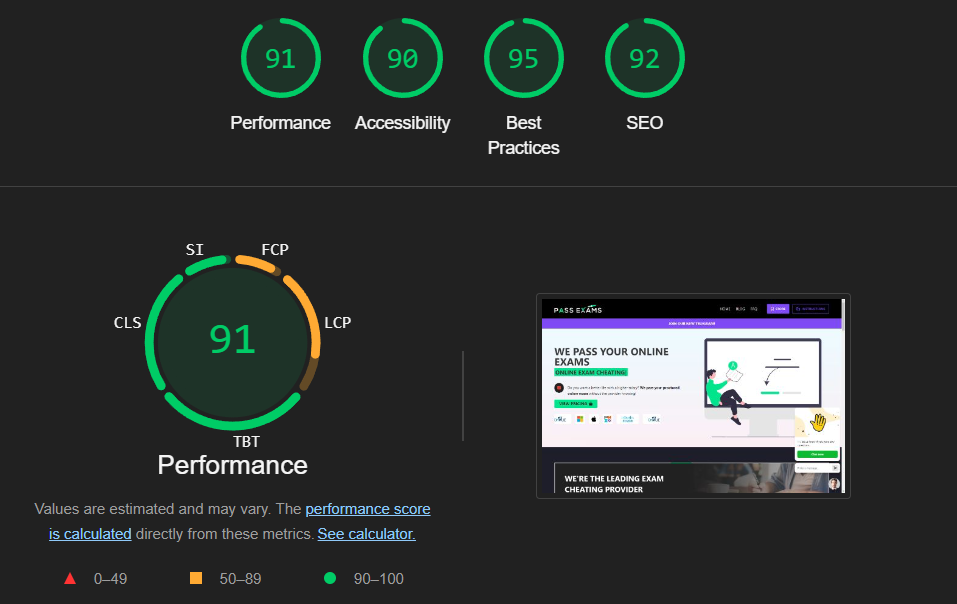
Task: Click the SEO score gauge showing 92
Action: (645, 58)
